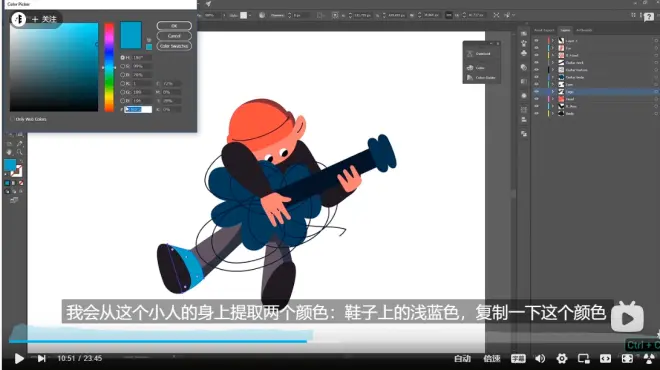
Task: Open video settings gear
Action: [562, 358]
